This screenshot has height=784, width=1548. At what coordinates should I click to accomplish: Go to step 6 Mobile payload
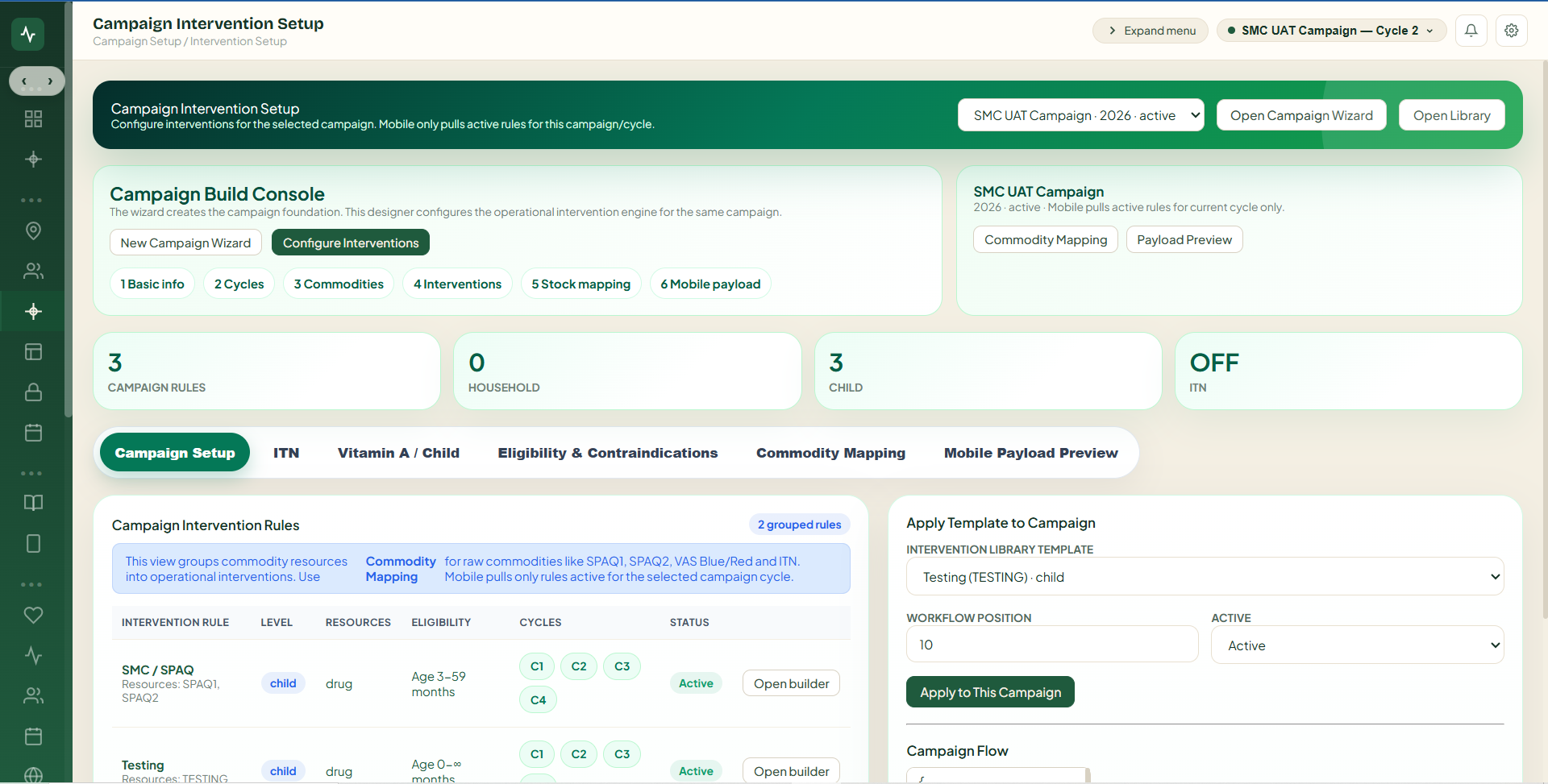[710, 284]
